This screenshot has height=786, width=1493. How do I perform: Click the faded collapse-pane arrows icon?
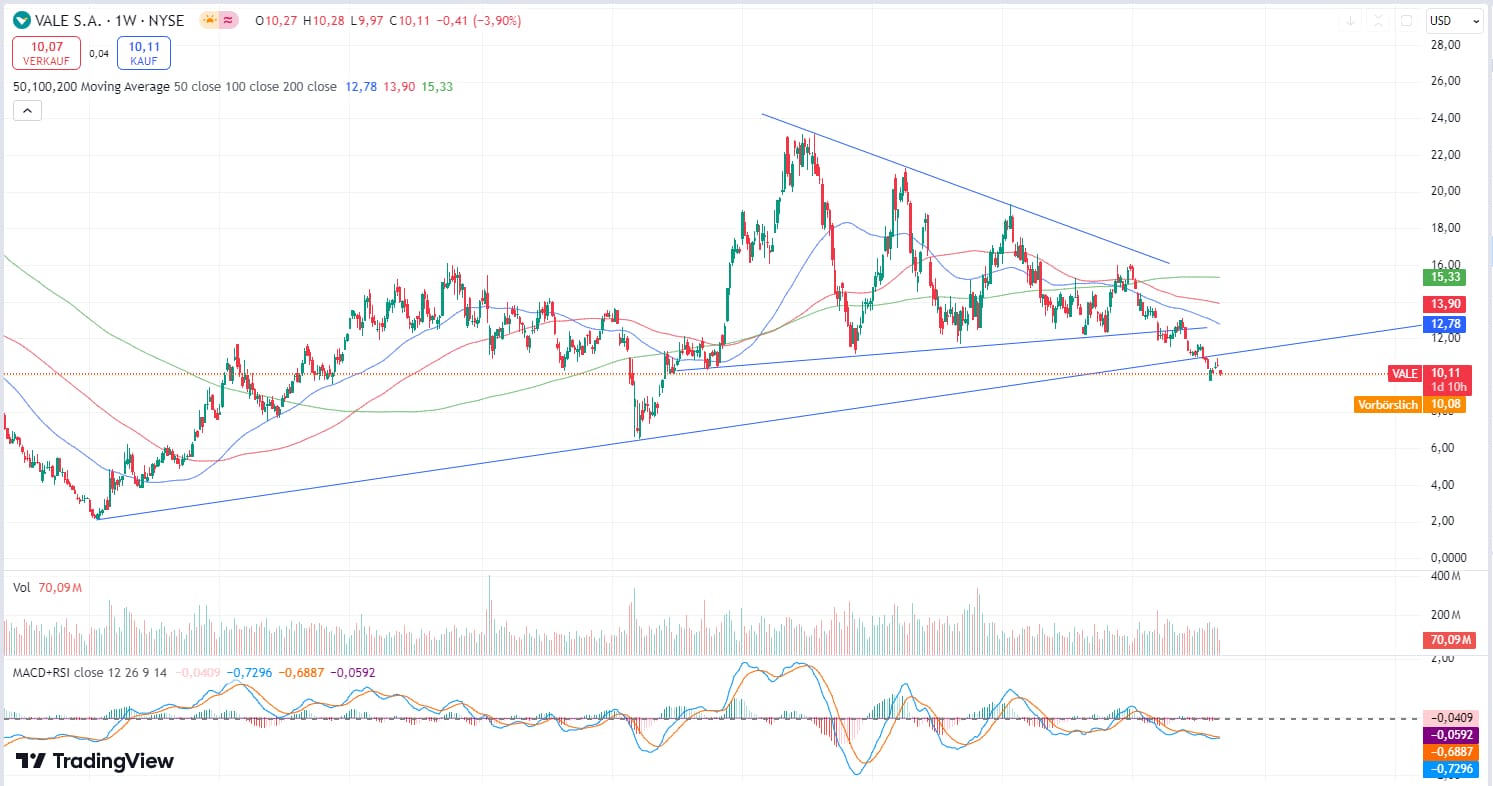click(1378, 20)
